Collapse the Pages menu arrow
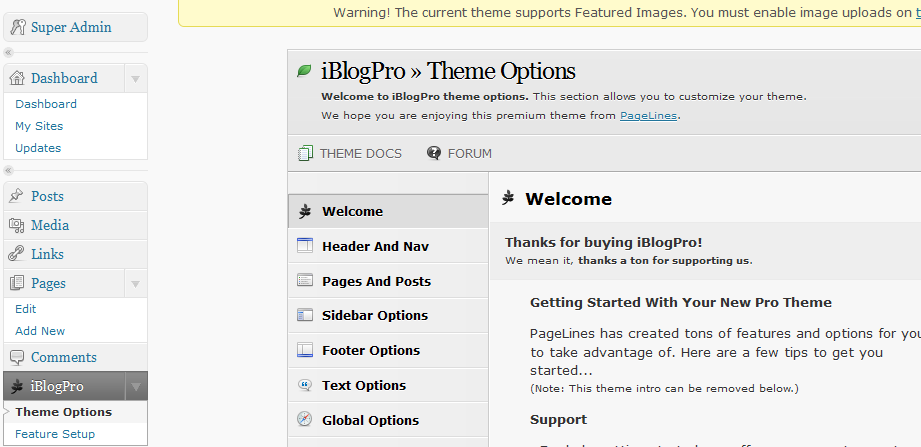 136,284
